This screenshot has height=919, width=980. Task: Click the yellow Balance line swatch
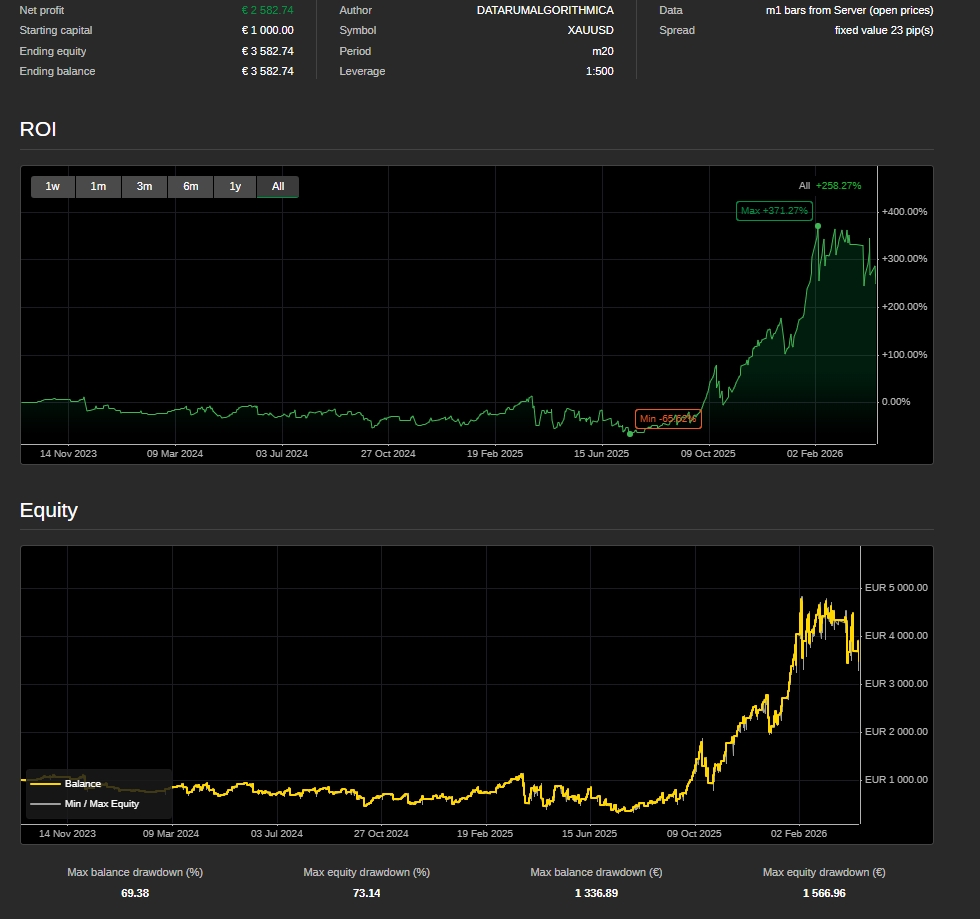click(45, 784)
